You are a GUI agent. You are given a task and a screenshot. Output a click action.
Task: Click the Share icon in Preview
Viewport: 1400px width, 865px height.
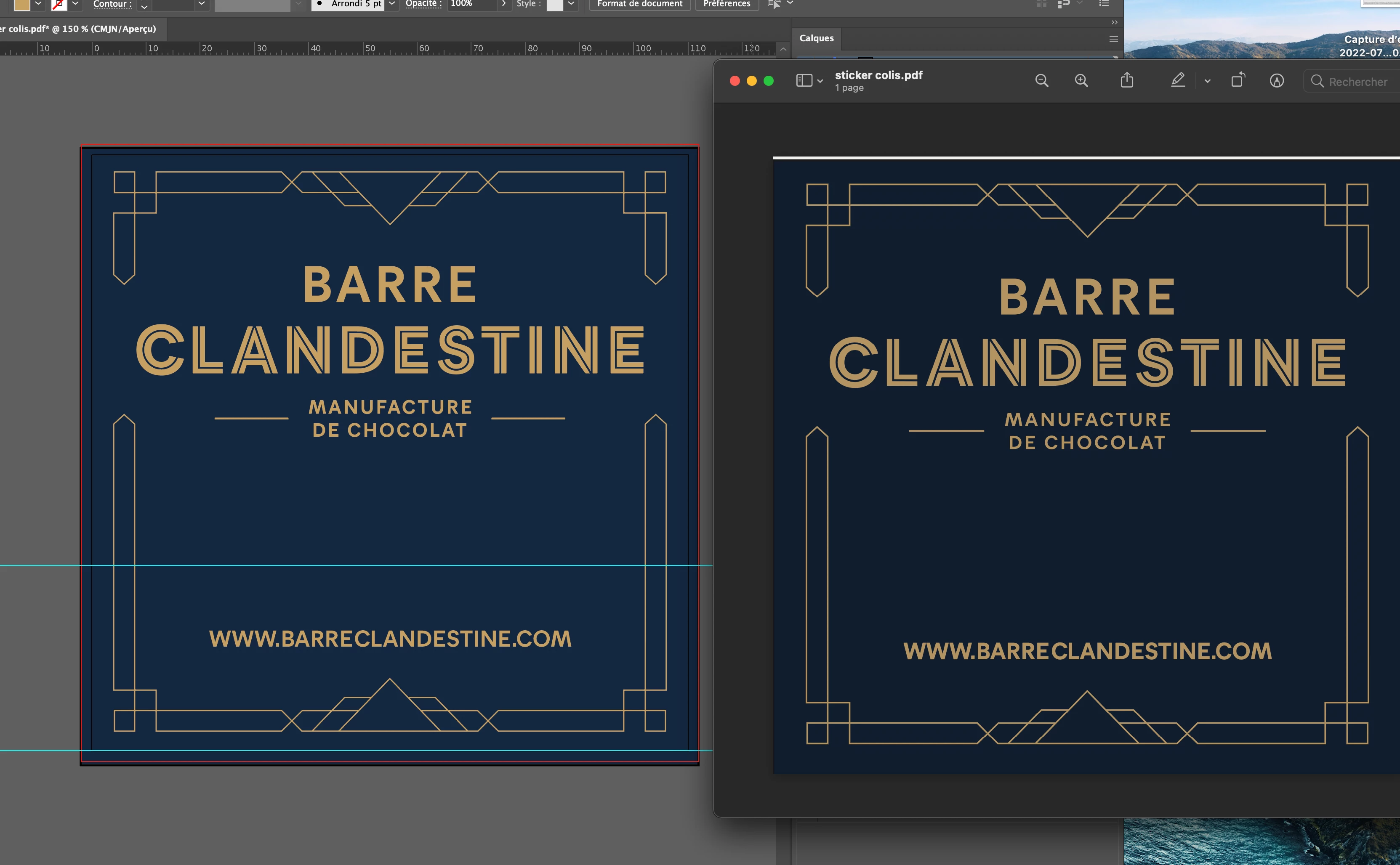pyautogui.click(x=1126, y=80)
